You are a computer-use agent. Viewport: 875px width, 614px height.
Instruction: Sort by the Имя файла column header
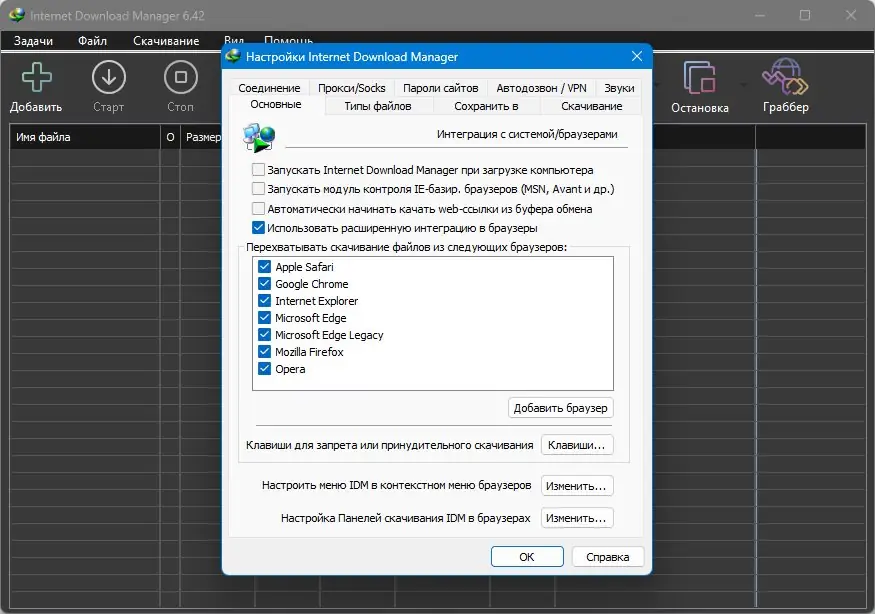(x=84, y=137)
